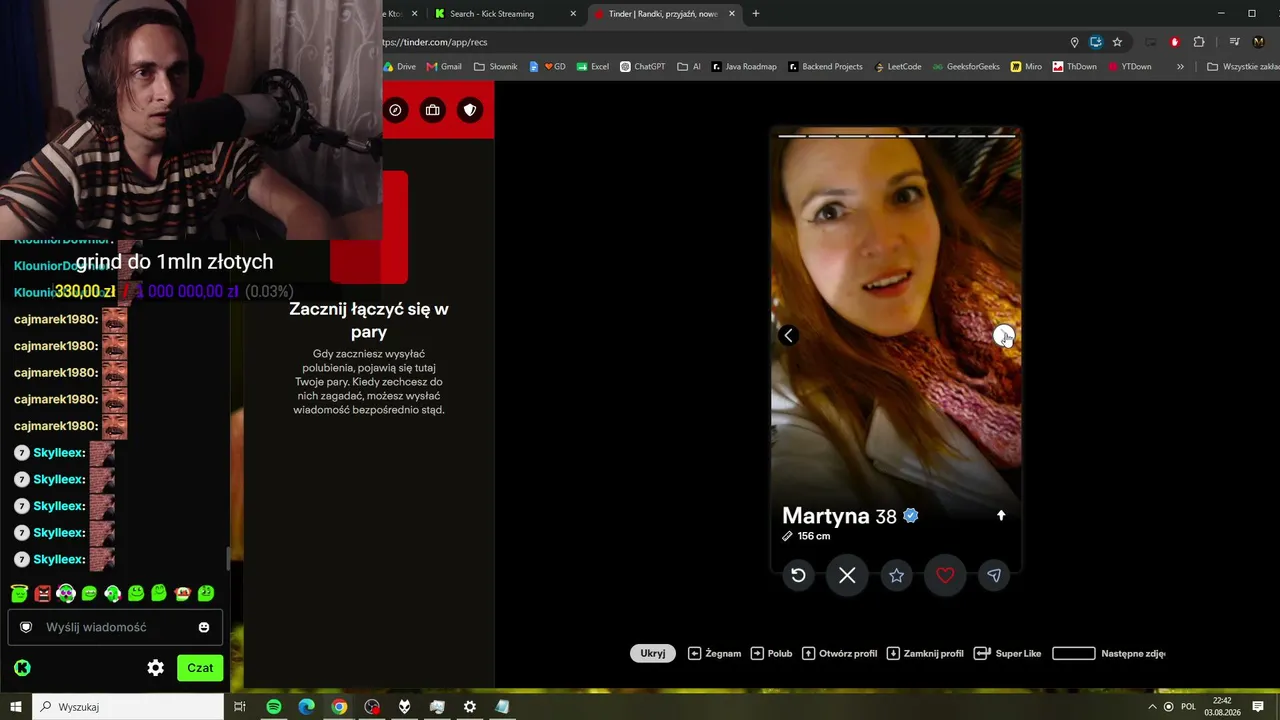The width and height of the screenshot is (1280, 720).
Task: Click the Wyszukaj taskbar search box
Action: click(130, 707)
